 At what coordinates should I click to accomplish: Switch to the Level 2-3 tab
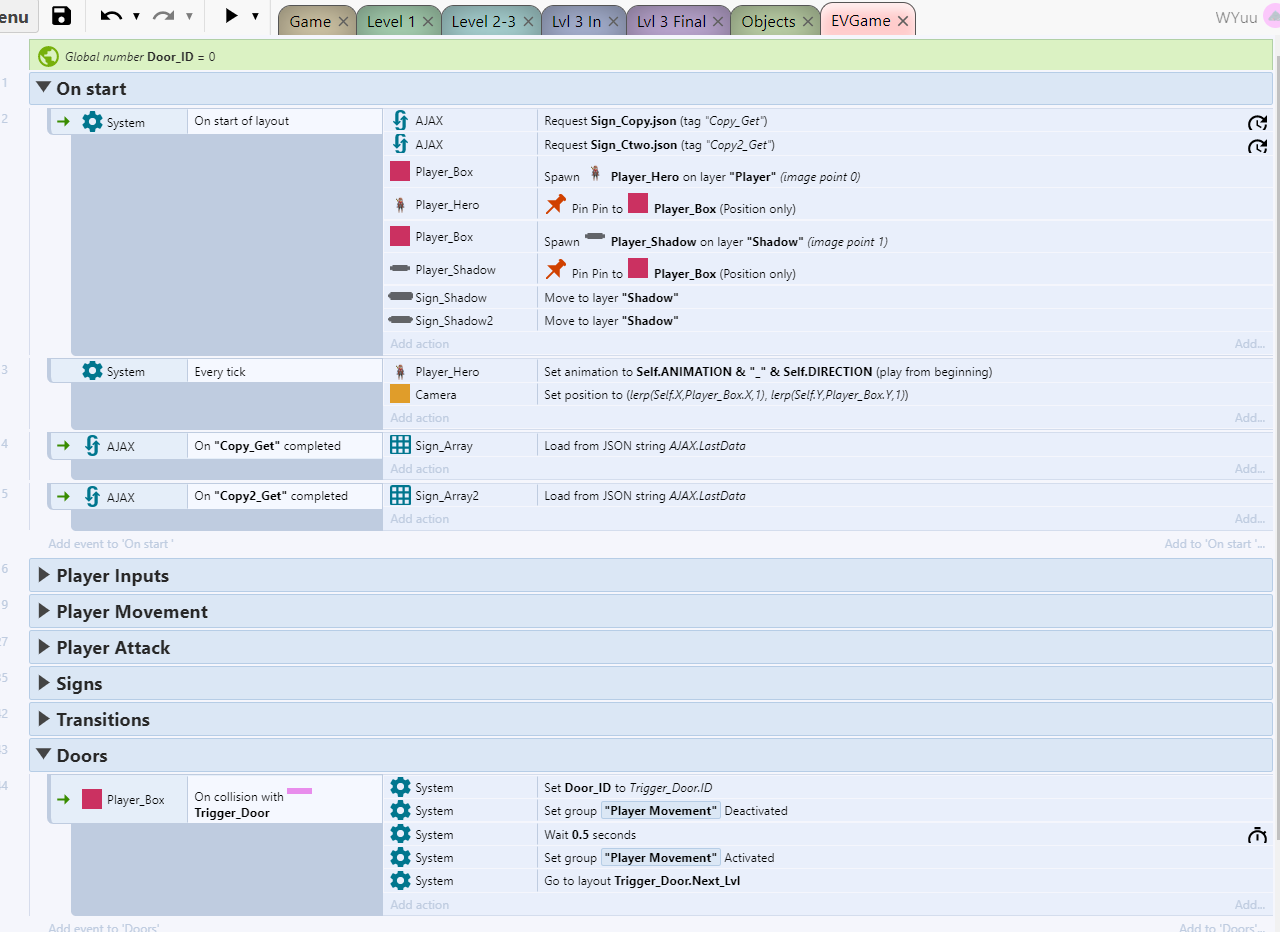483,21
